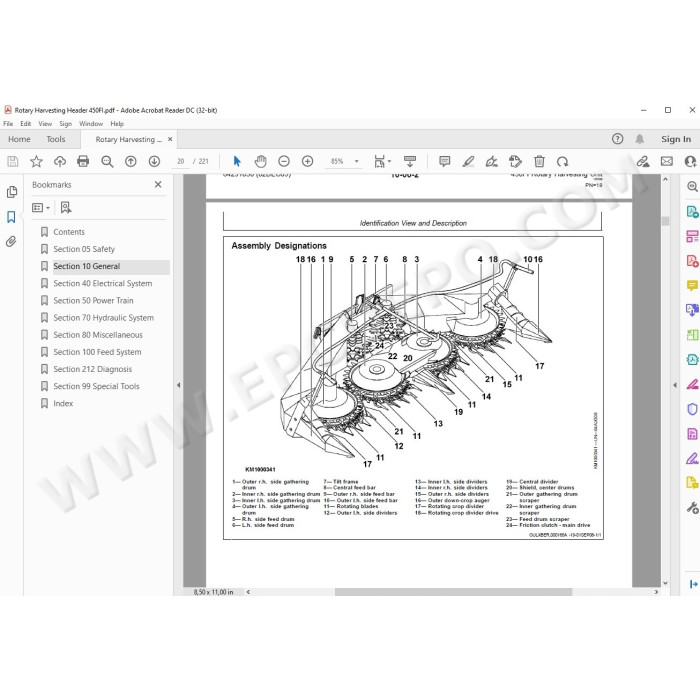Image resolution: width=700 pixels, height=700 pixels.
Task: Open Section 80 Miscellaneous bookmark
Action: click(x=98, y=335)
